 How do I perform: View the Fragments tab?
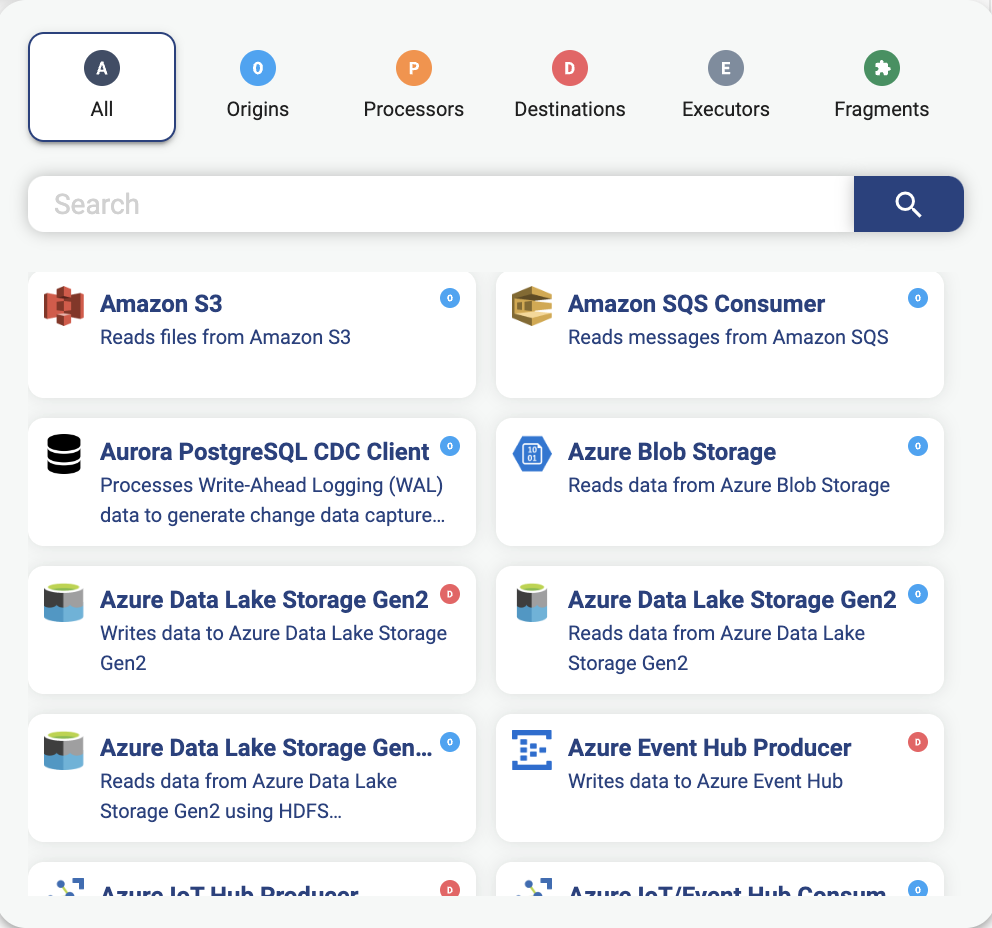click(x=882, y=87)
